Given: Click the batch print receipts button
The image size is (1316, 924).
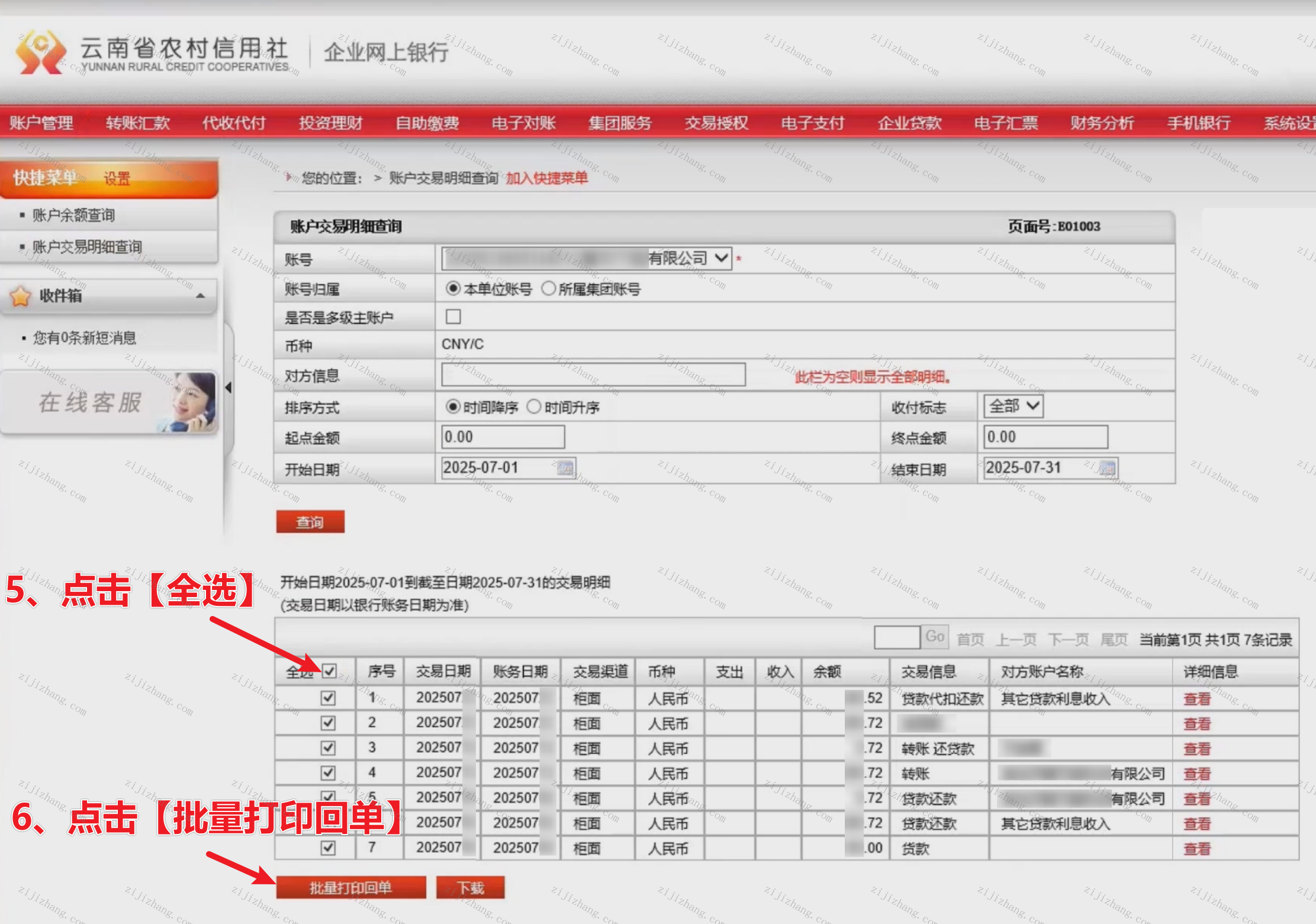Looking at the screenshot, I should click(350, 887).
